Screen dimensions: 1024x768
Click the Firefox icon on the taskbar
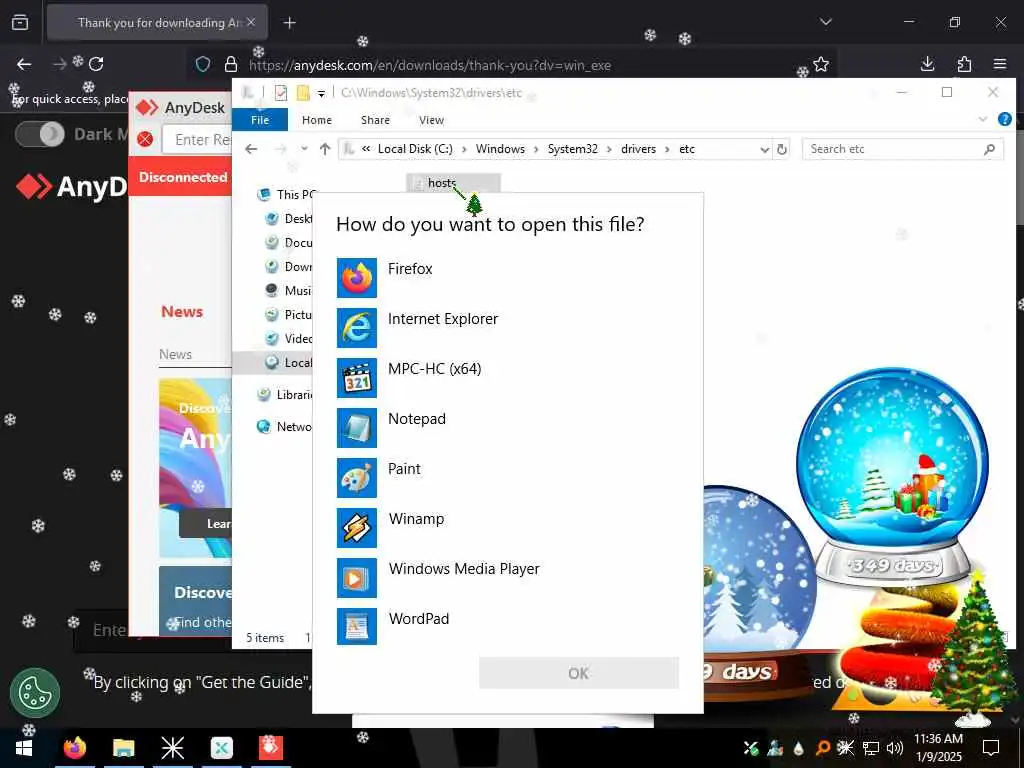[74, 748]
